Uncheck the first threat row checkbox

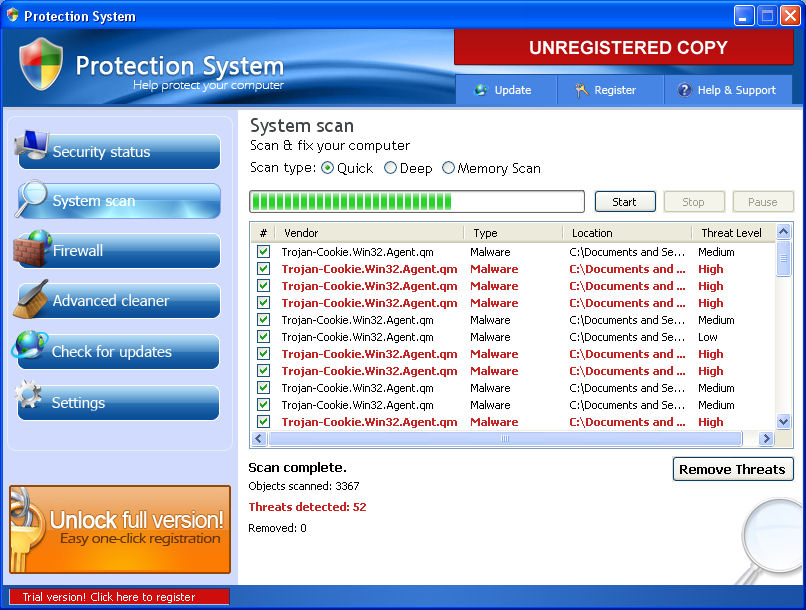pyautogui.click(x=264, y=252)
